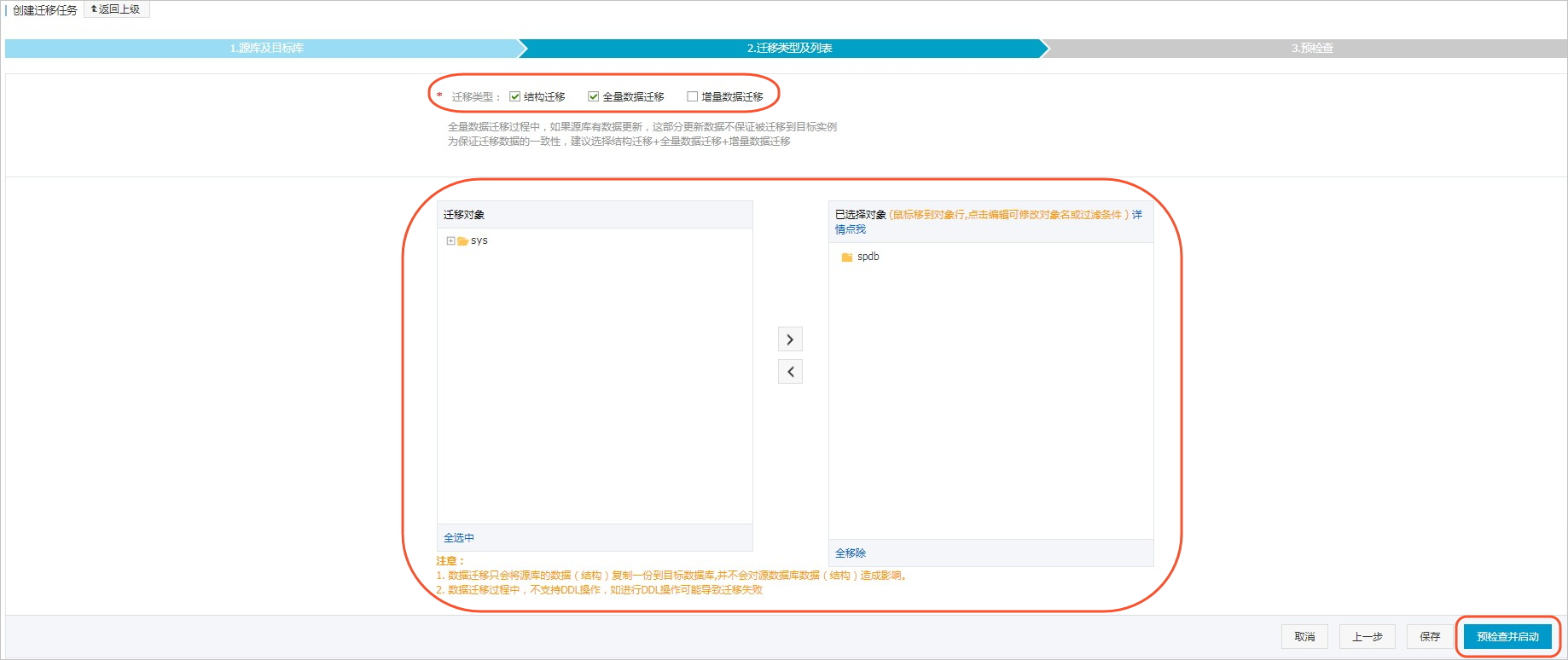Click the orange 注意 heading
This screenshot has height=660, width=1568.
[450, 561]
